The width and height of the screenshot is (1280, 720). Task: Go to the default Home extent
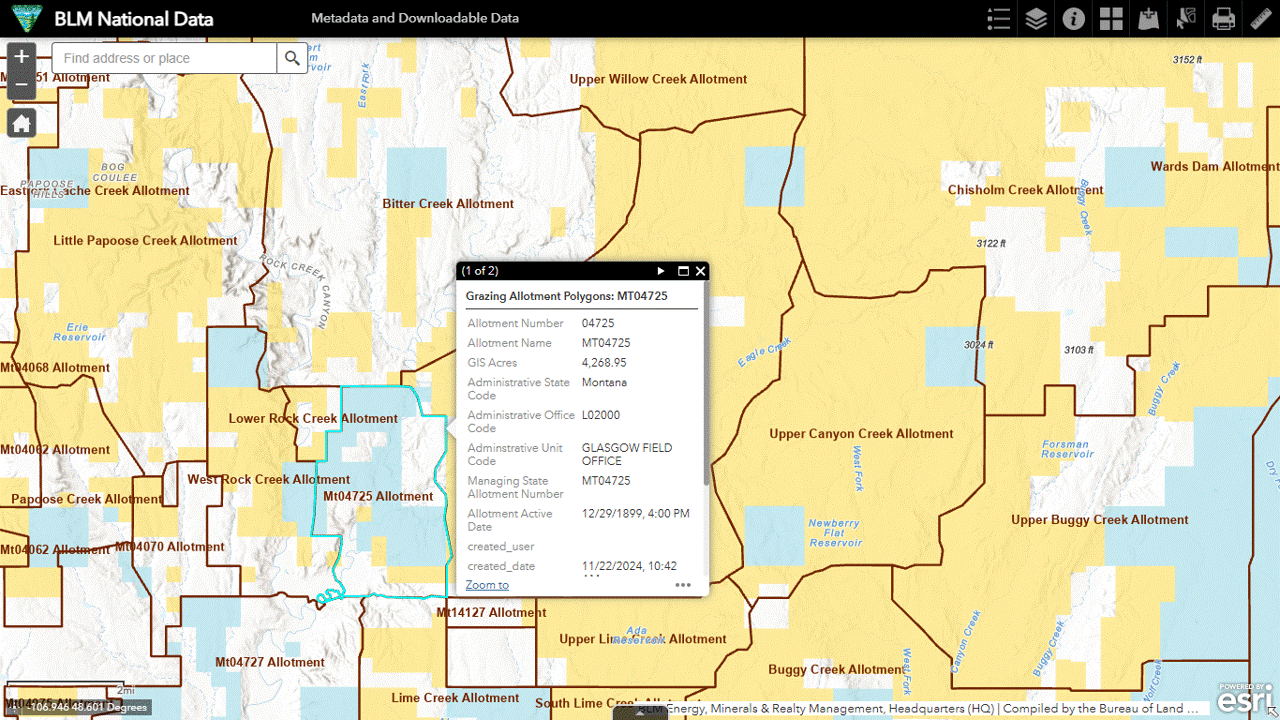22,123
